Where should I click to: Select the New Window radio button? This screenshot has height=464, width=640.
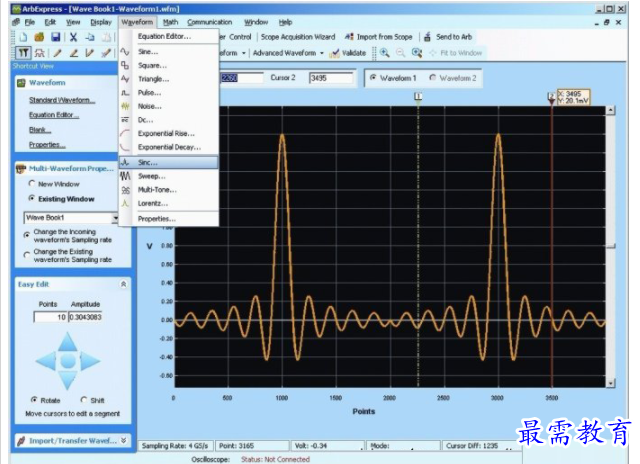[32, 184]
